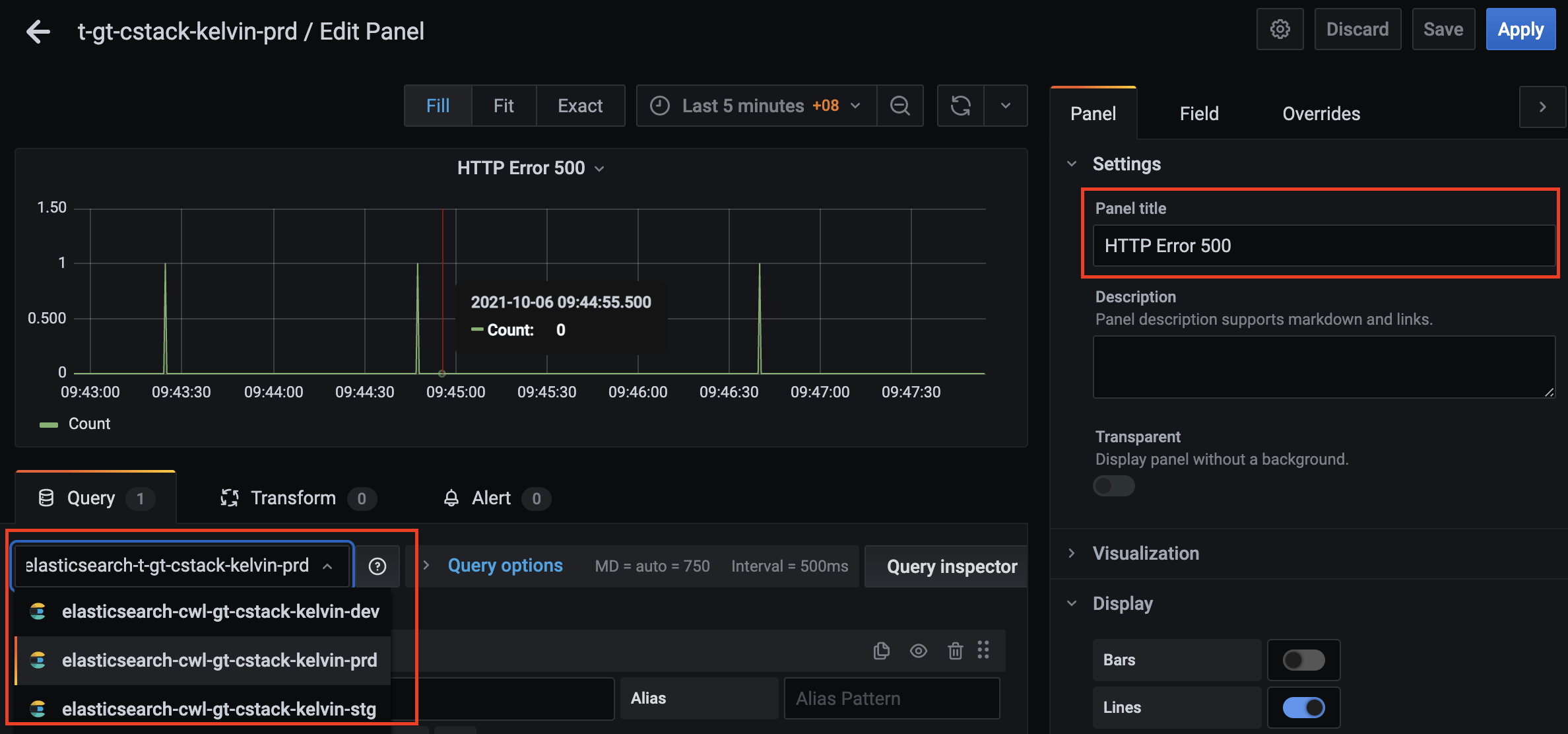The width and height of the screenshot is (1568, 734).
Task: Switch to the Transform tab
Action: [x=298, y=498]
